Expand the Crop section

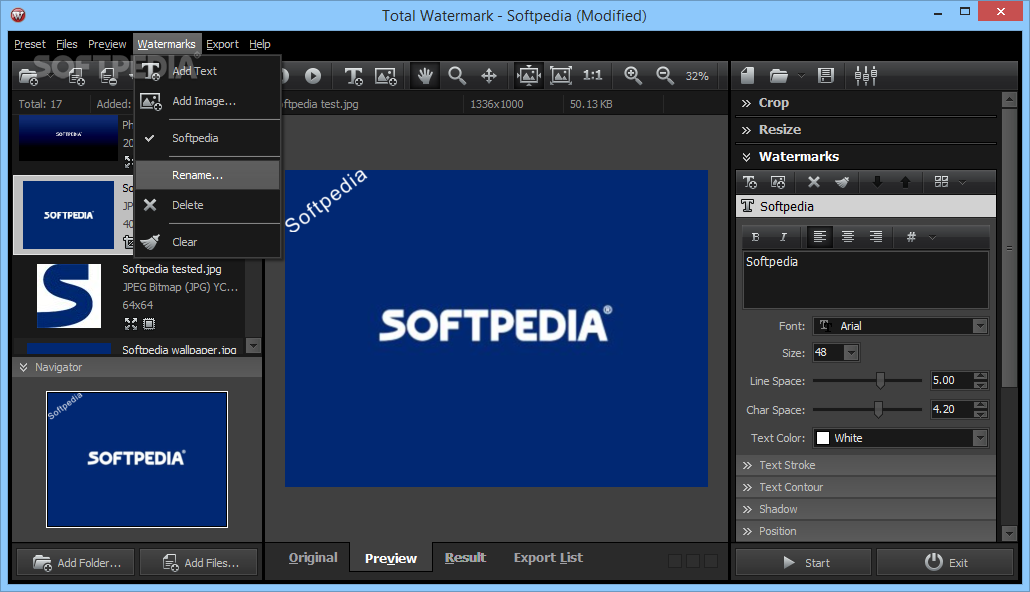click(866, 103)
